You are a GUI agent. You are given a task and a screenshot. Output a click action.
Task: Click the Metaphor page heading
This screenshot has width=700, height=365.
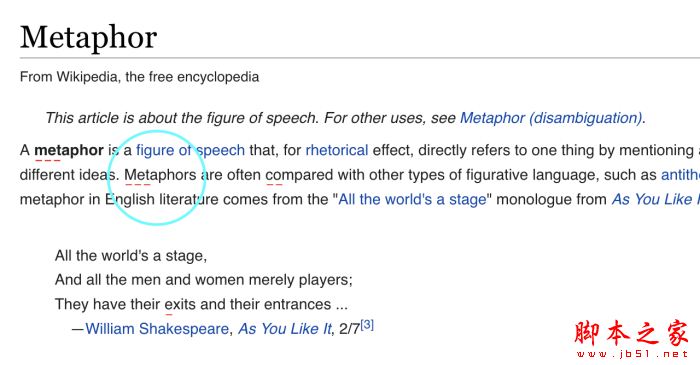(x=88, y=37)
